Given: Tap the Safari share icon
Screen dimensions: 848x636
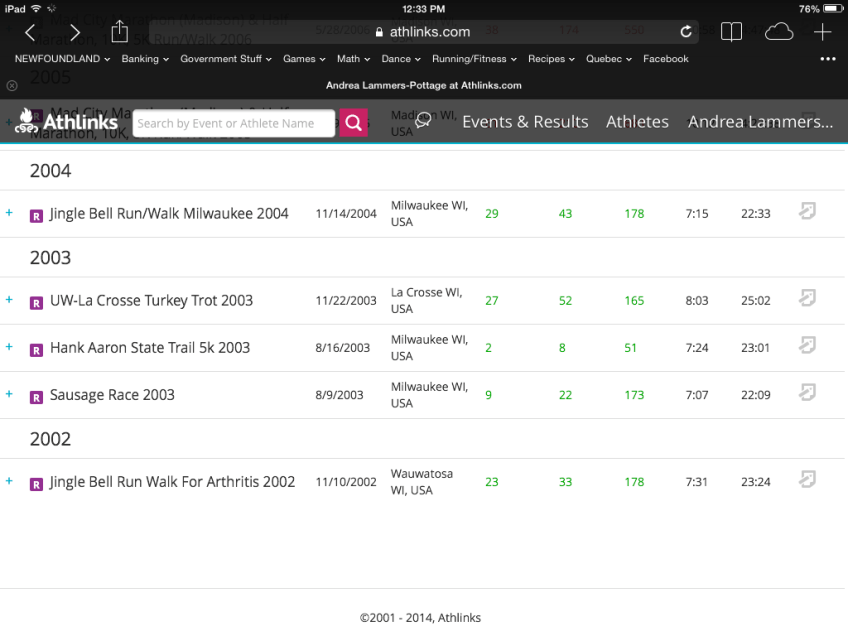Looking at the screenshot, I should click(120, 32).
